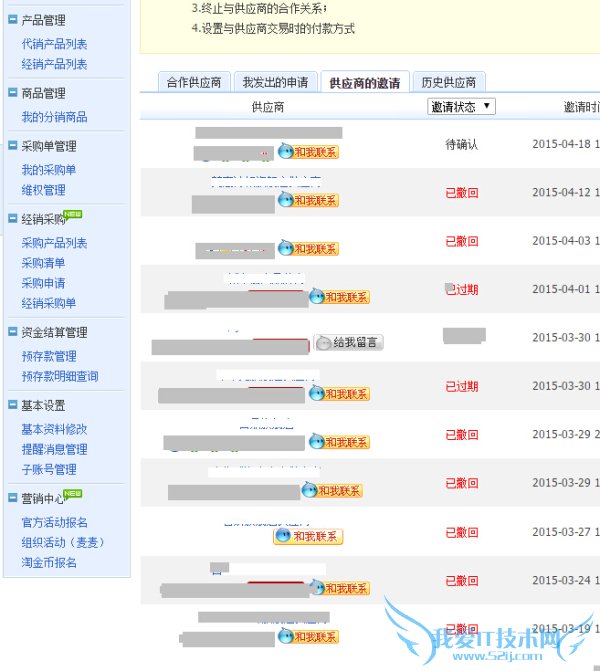
Task: Click 已过期 status in 2015-04-01 row
Action: click(x=461, y=290)
